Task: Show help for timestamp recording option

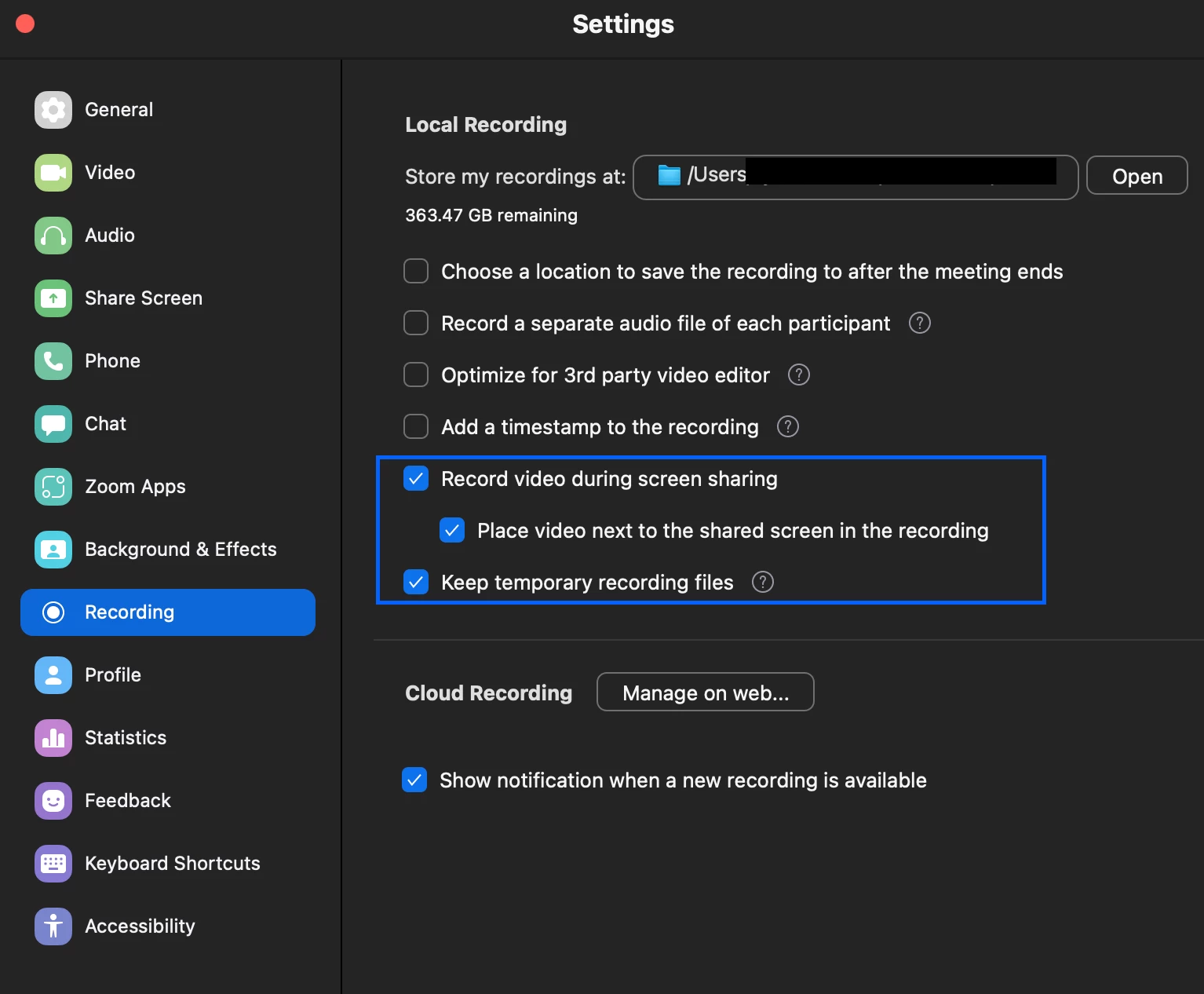Action: tap(787, 426)
